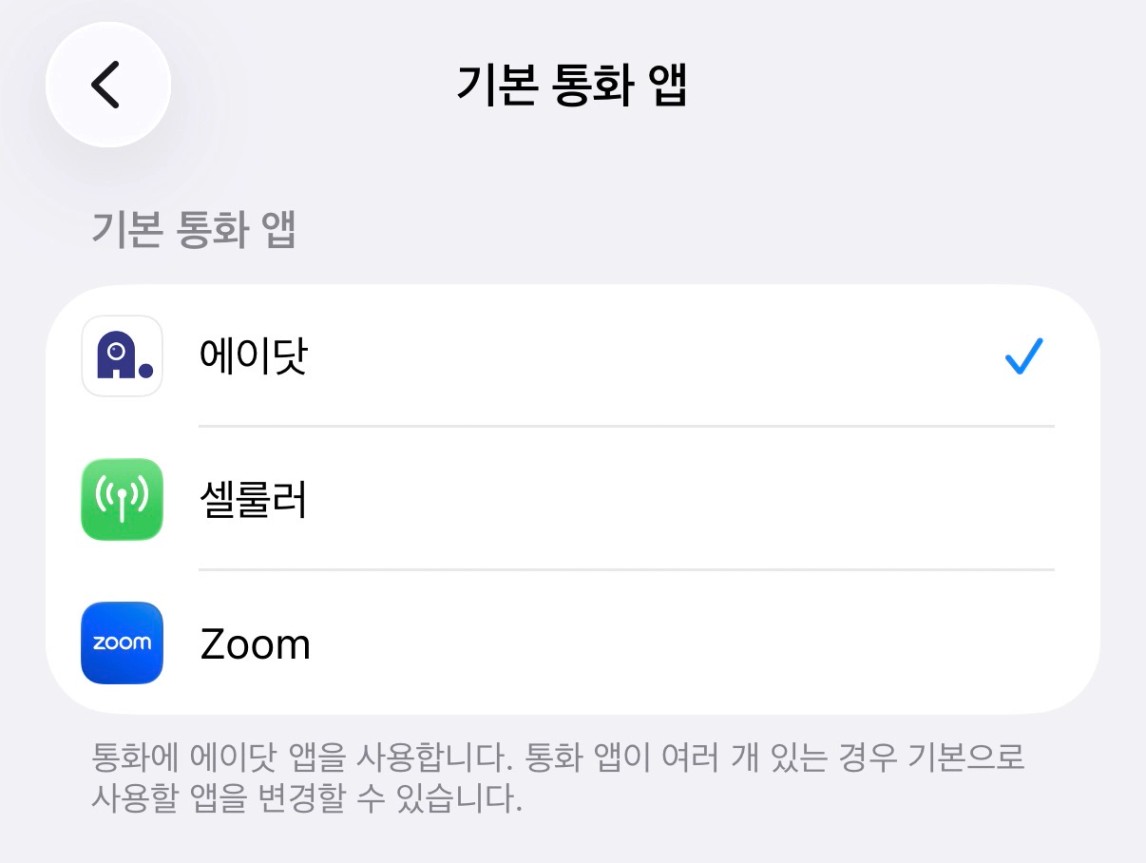The image size is (1146, 863).
Task: Return to previous settings screen
Action: [107, 85]
